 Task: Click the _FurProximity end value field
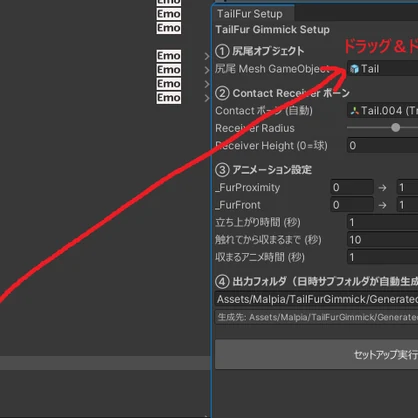(407, 187)
